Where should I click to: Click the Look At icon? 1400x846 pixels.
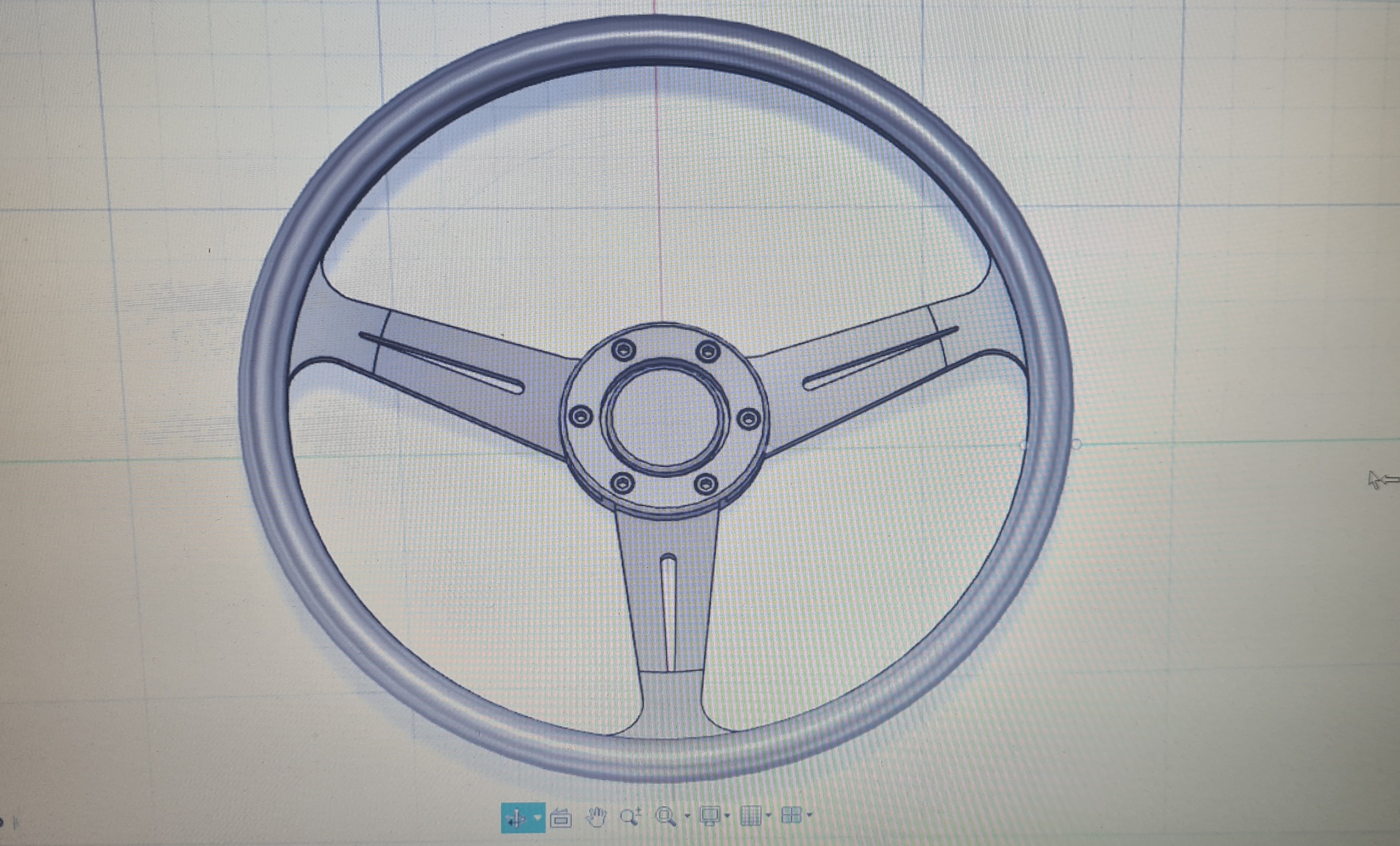[x=562, y=818]
